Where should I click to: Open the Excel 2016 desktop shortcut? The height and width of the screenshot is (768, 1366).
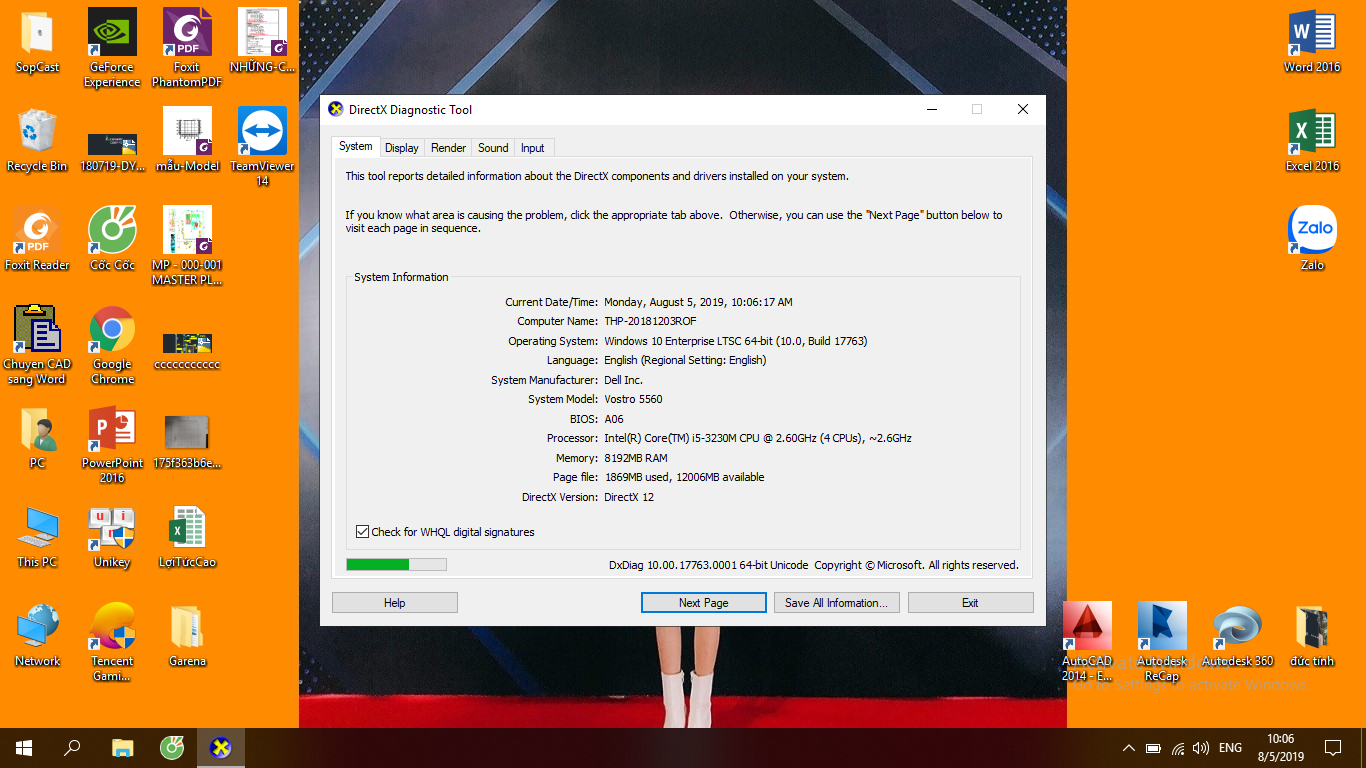[1312, 132]
